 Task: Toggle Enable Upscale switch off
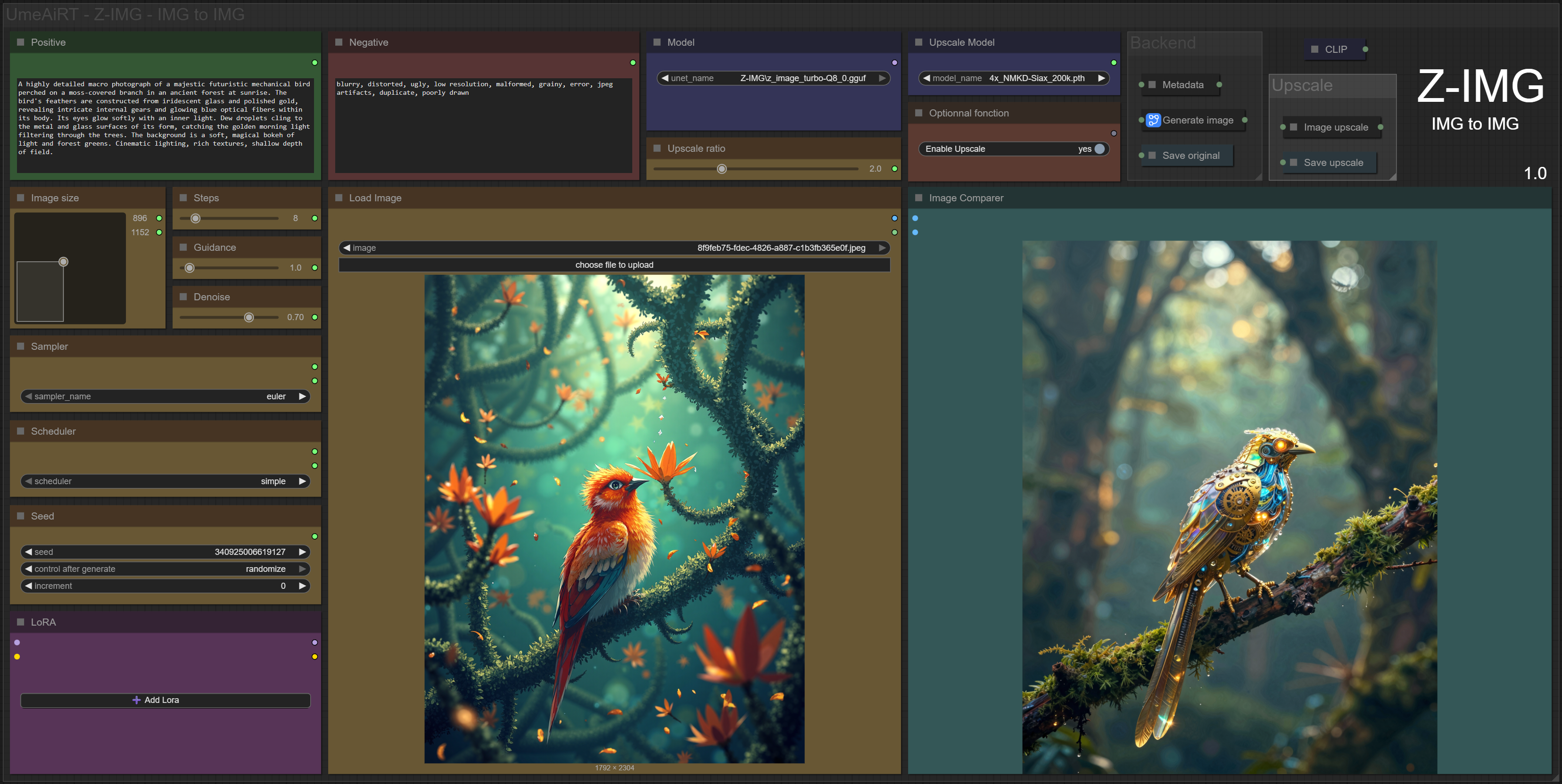click(x=1099, y=149)
